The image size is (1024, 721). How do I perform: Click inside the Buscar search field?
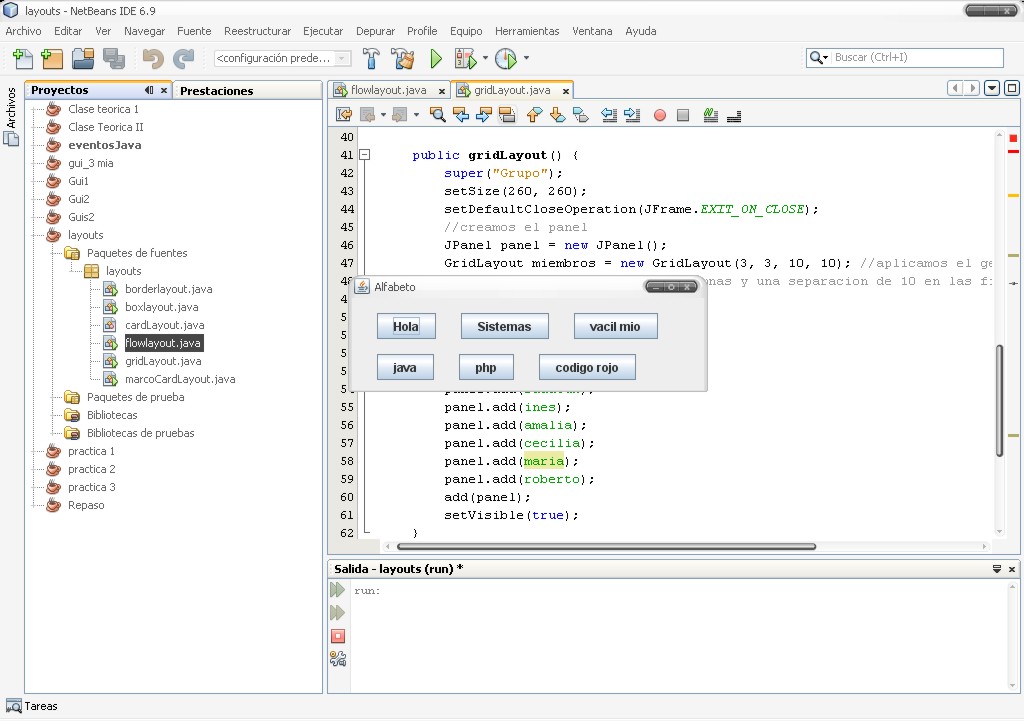(x=910, y=57)
